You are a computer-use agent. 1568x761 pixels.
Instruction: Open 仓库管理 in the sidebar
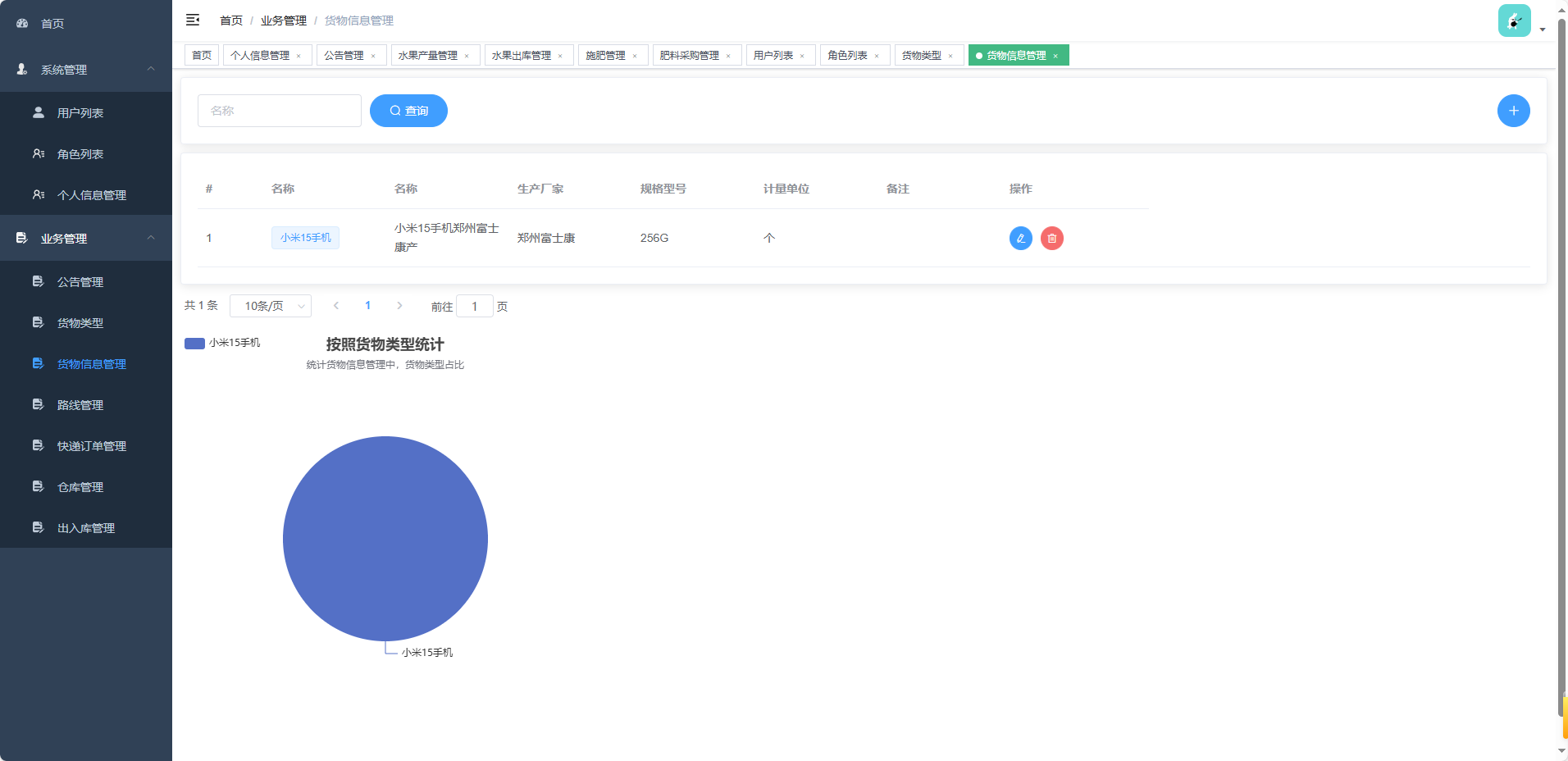click(x=80, y=486)
